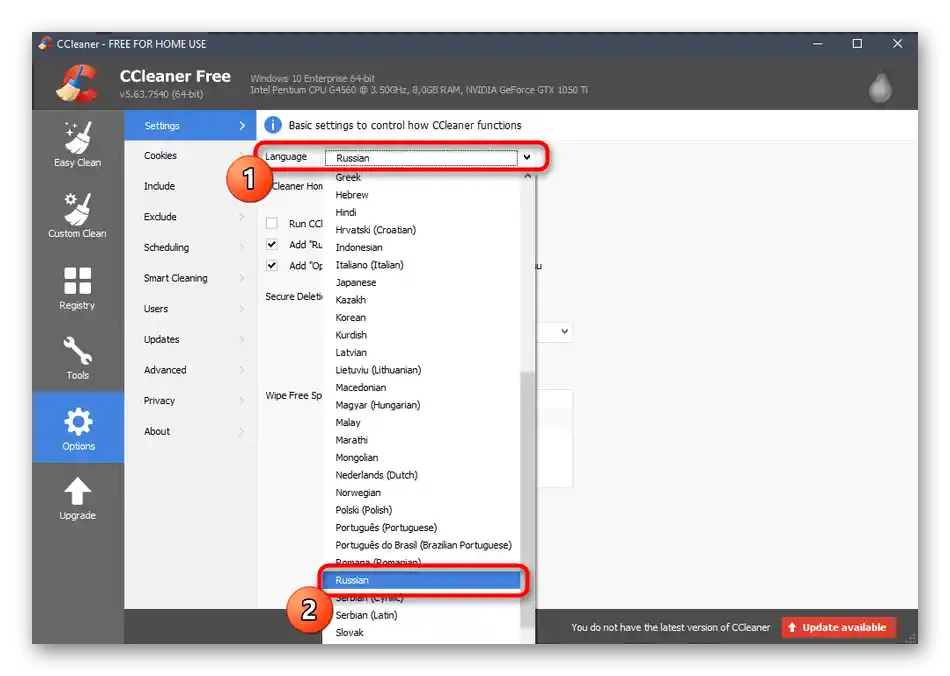
Task: Open the Advanced options page
Action: (190, 370)
